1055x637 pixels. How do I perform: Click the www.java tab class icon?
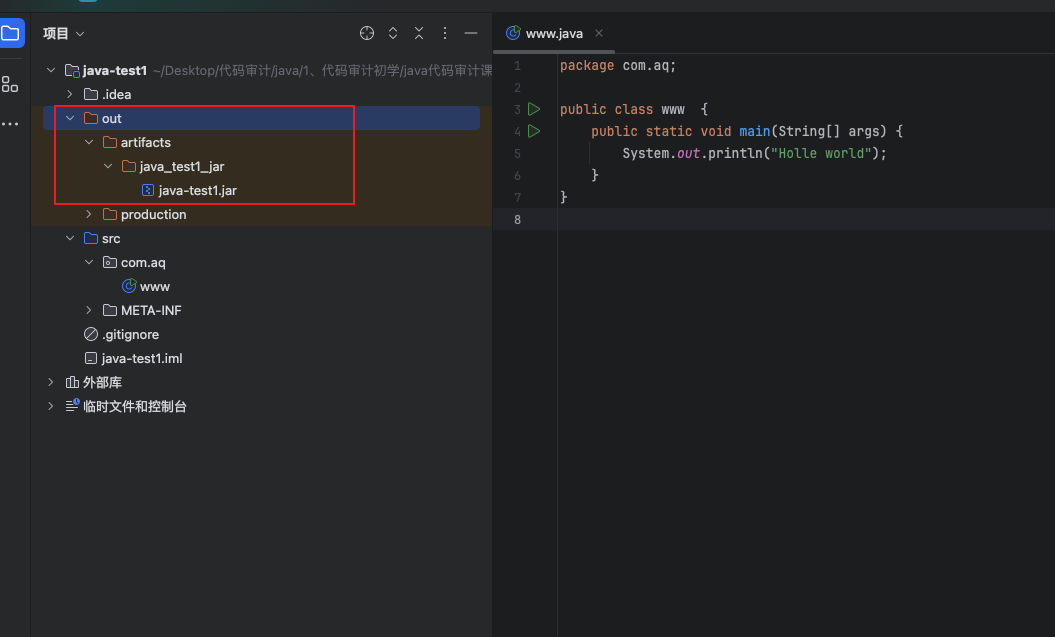click(513, 33)
